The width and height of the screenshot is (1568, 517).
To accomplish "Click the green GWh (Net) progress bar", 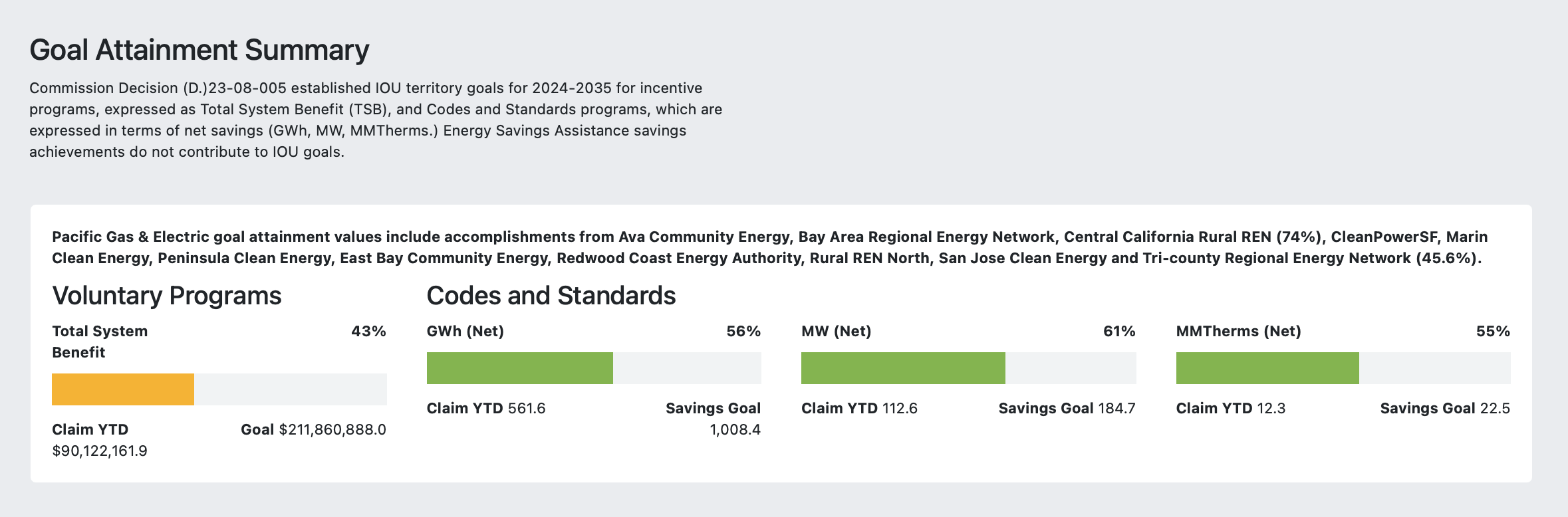I will point(519,368).
